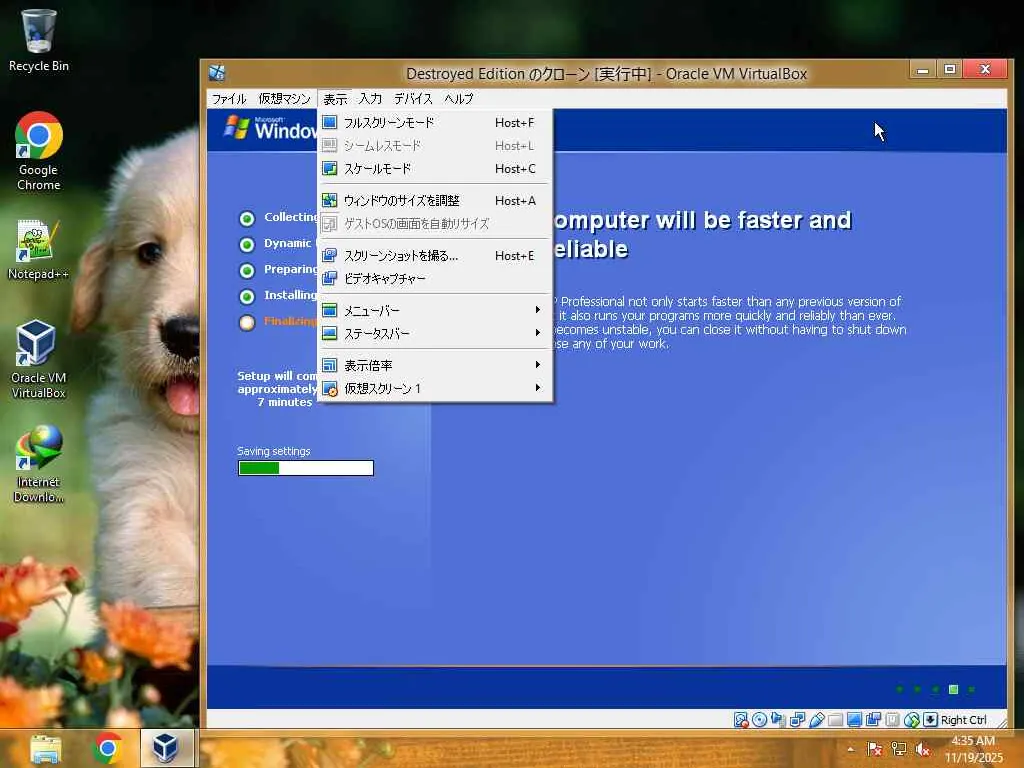Open the 入力 menu
Screen dimensions: 1024x768
370,99
